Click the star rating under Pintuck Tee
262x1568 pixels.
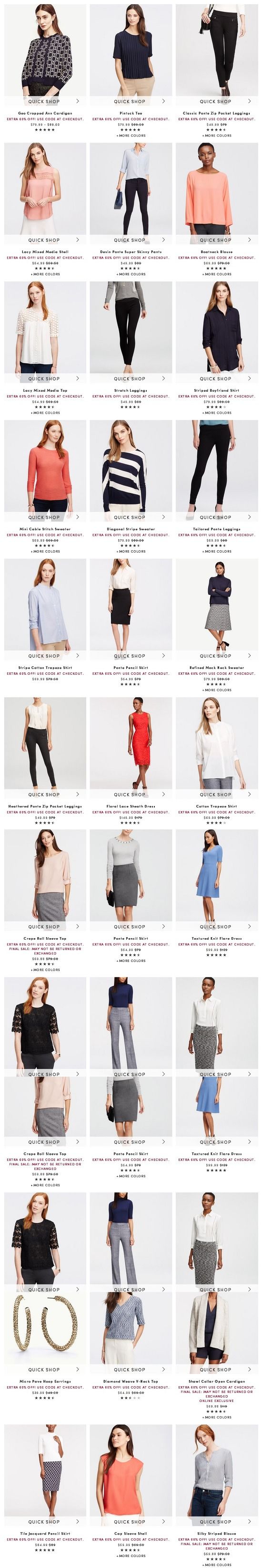tap(130, 130)
